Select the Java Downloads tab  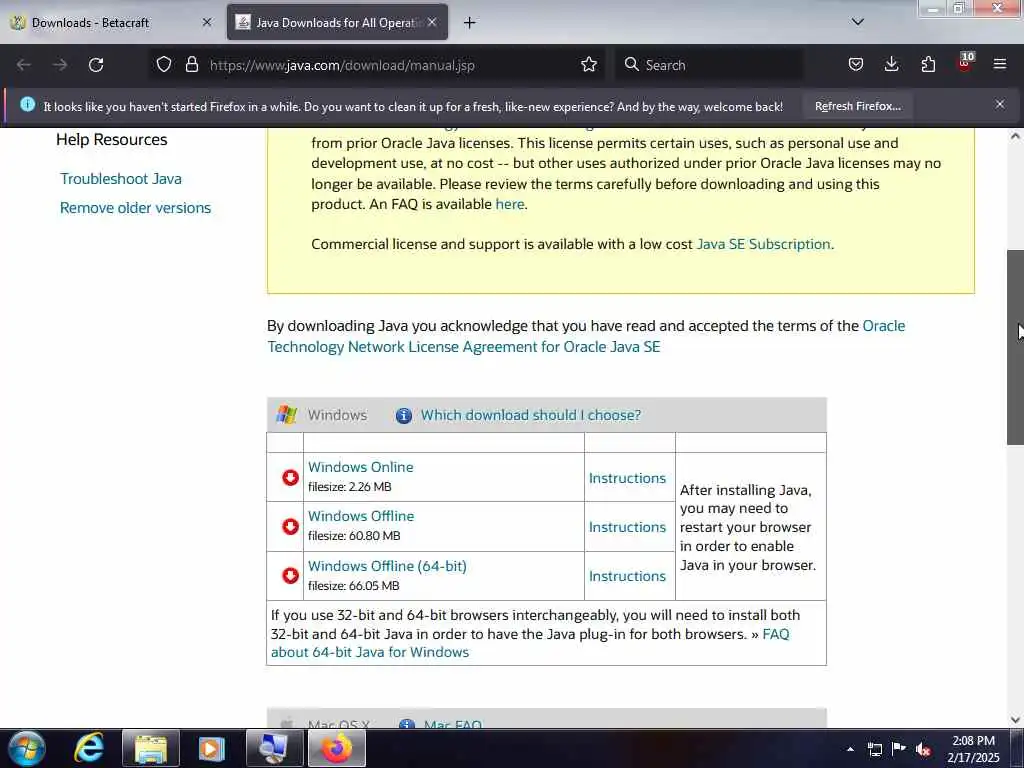tap(337, 23)
